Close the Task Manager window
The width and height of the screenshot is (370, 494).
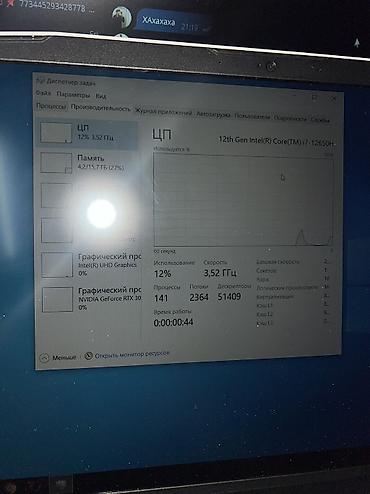(x=333, y=98)
